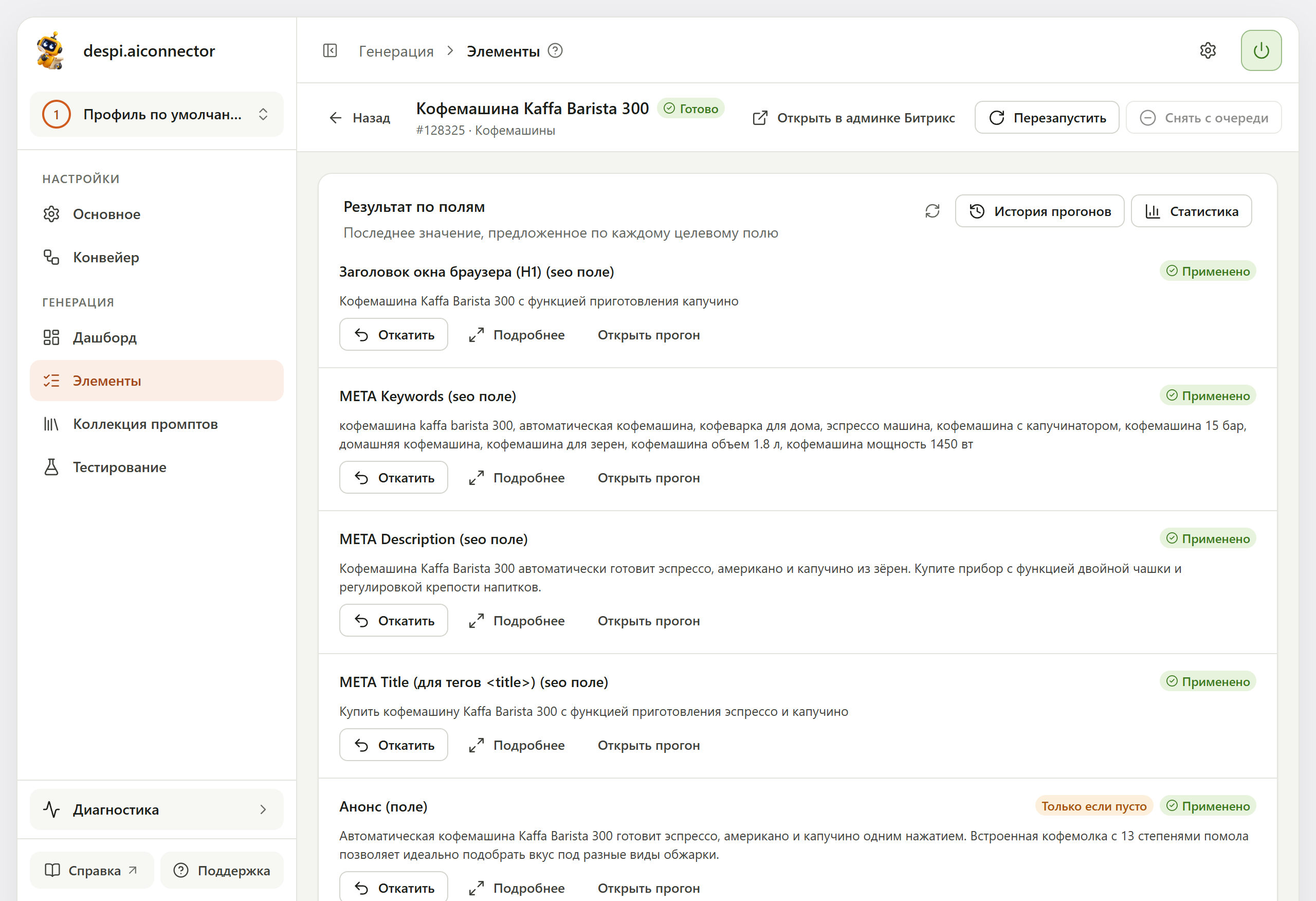
Task: Click Открыть прогон for Анонс field
Action: tap(649, 888)
